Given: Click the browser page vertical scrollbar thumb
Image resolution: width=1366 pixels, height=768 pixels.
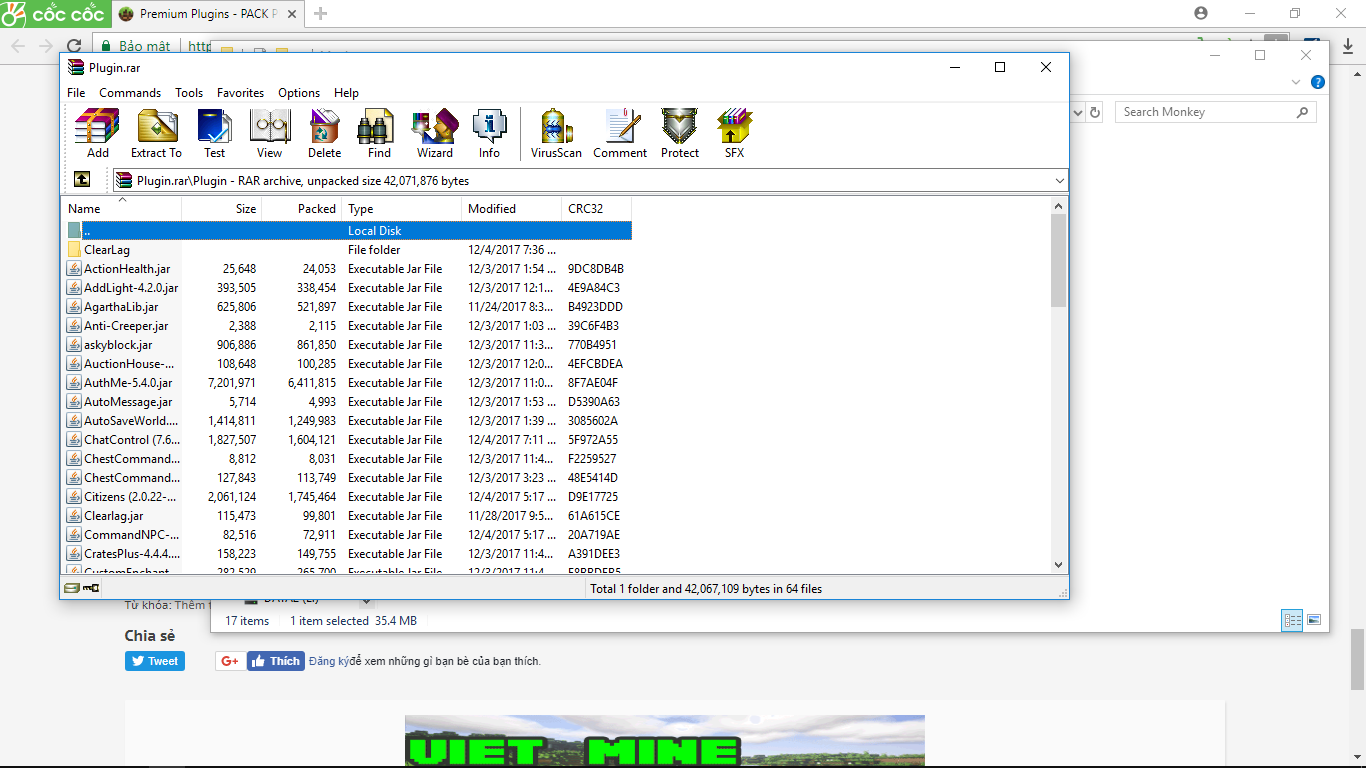Looking at the screenshot, I should 1357,660.
